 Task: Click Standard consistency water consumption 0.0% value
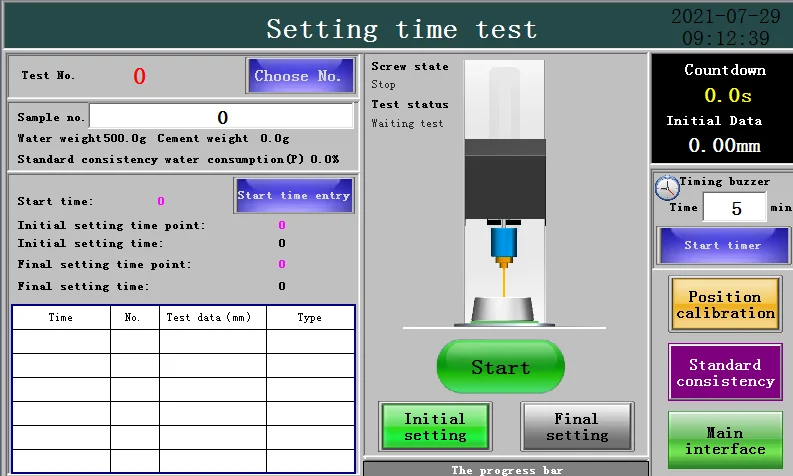[x=325, y=159]
